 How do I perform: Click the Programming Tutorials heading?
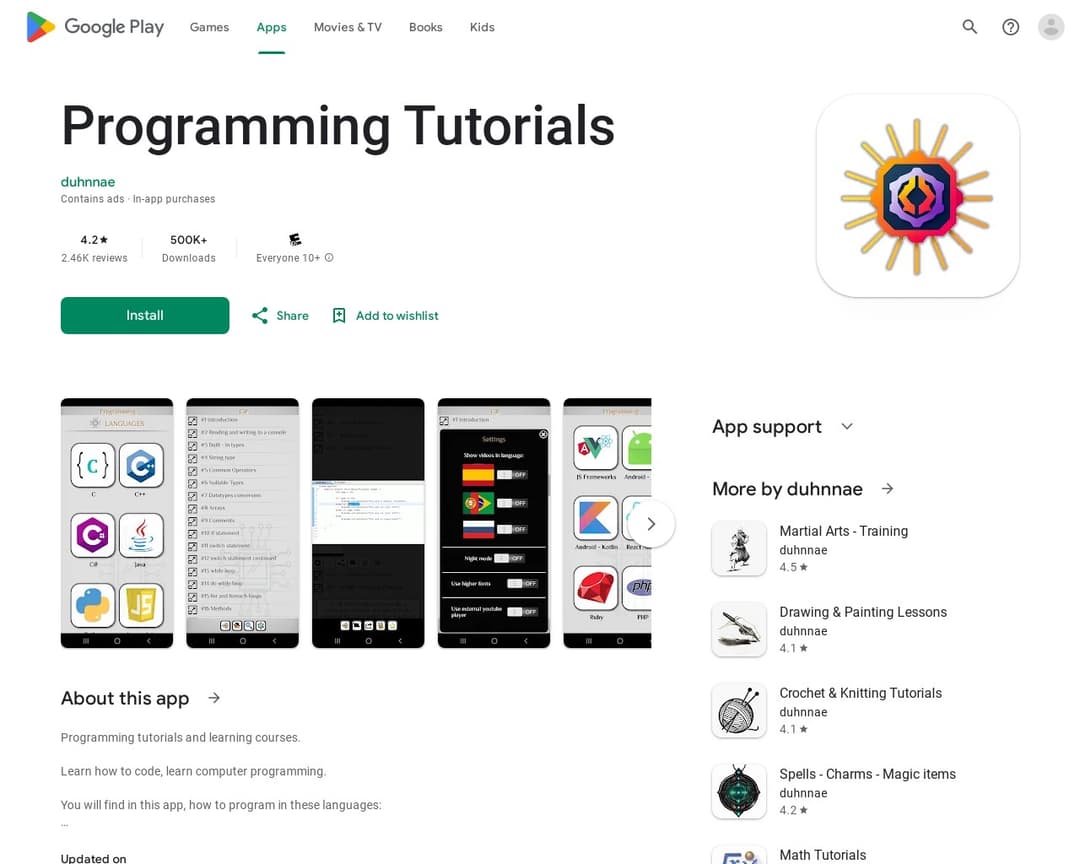click(x=338, y=126)
